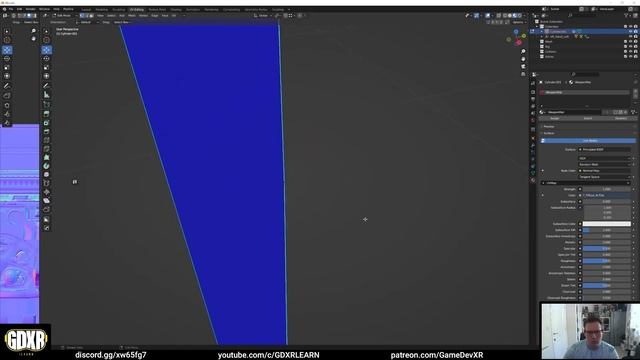Select the Extrude Region tool
Viewport: 640px width, 360px height.
[47, 114]
